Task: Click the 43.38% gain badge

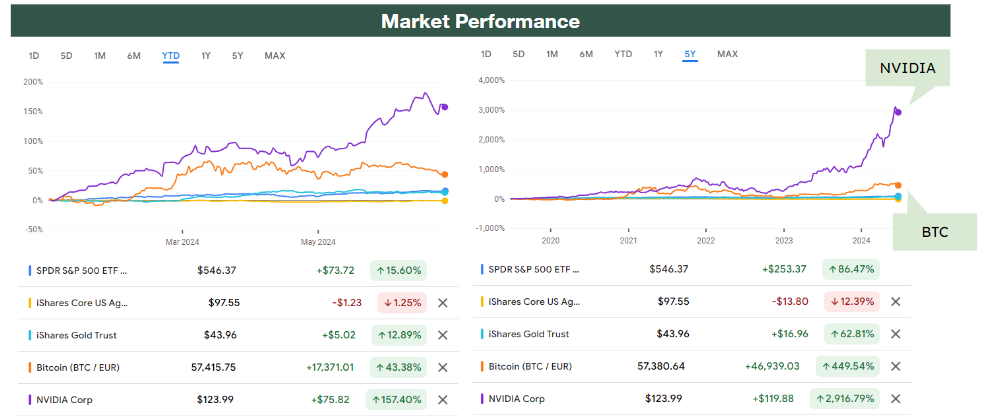Action: pos(398,367)
